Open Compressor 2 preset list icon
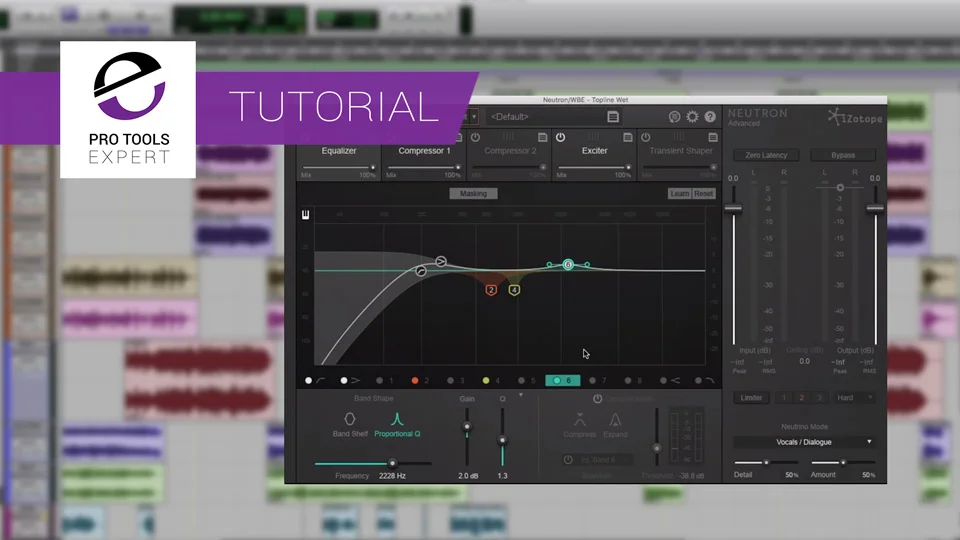Viewport: 960px width, 540px height. [542, 138]
